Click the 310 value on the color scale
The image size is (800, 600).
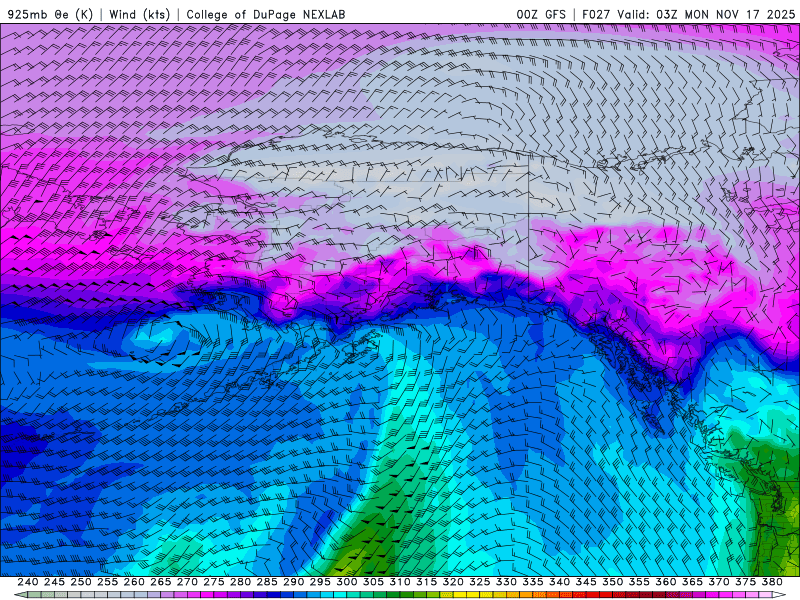coord(399,582)
